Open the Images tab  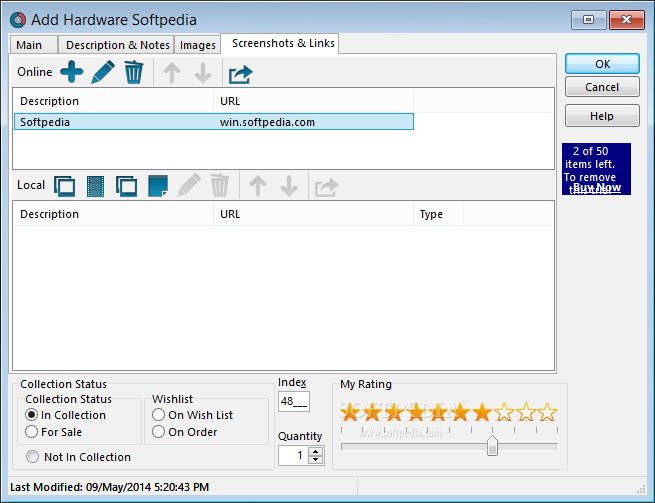click(x=198, y=45)
